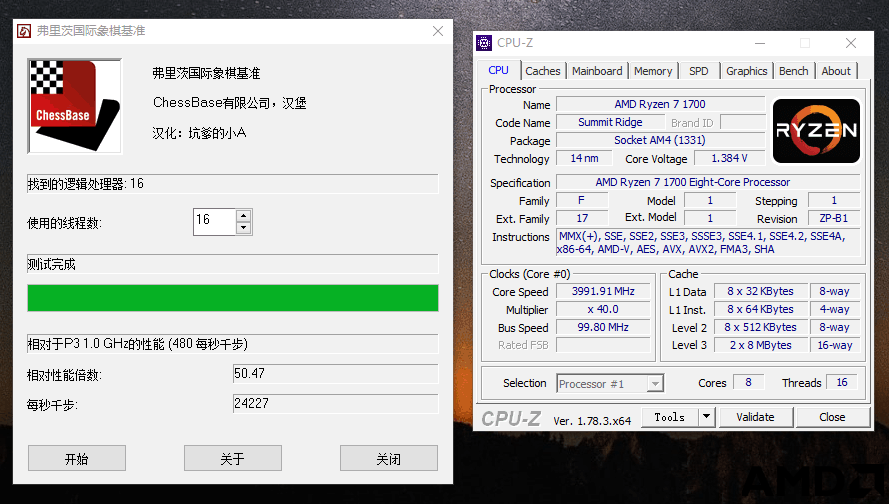Click the 关于 (About) button in Fritz benchmark
Image resolution: width=889 pixels, height=504 pixels.
coord(232,458)
